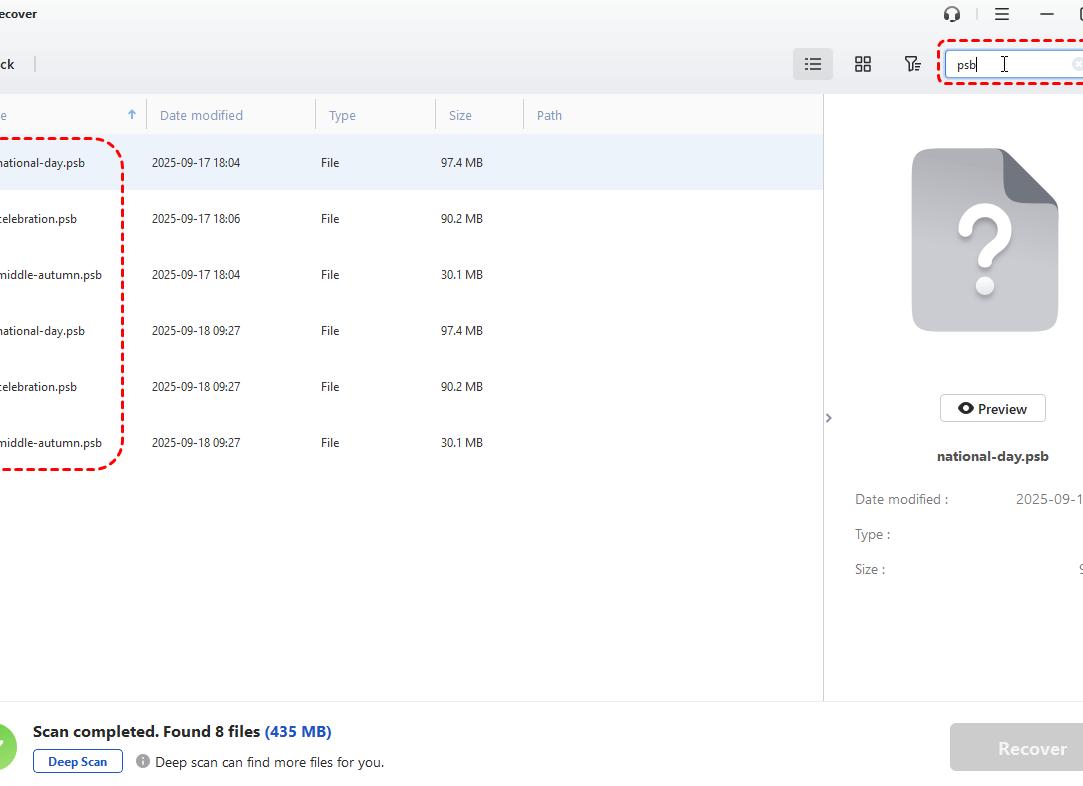Viewport: 1083px width, 786px height.
Task: Switch to list view
Action: point(813,64)
